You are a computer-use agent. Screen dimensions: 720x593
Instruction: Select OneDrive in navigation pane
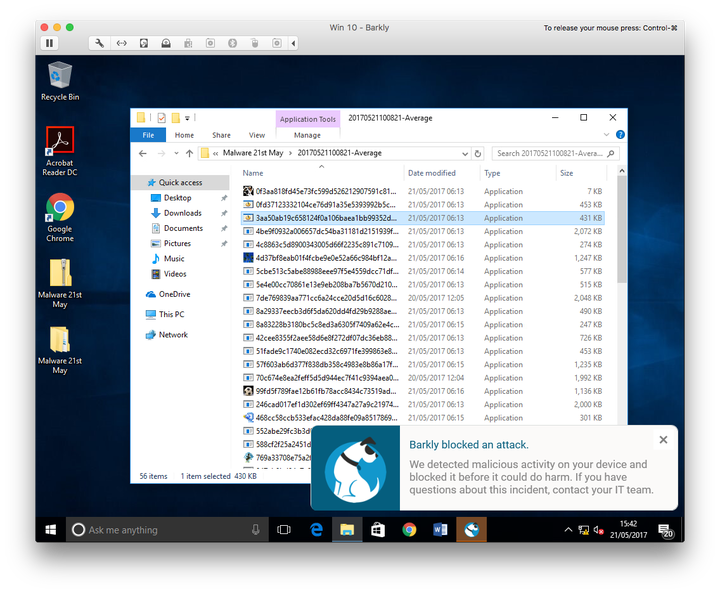(x=174, y=294)
